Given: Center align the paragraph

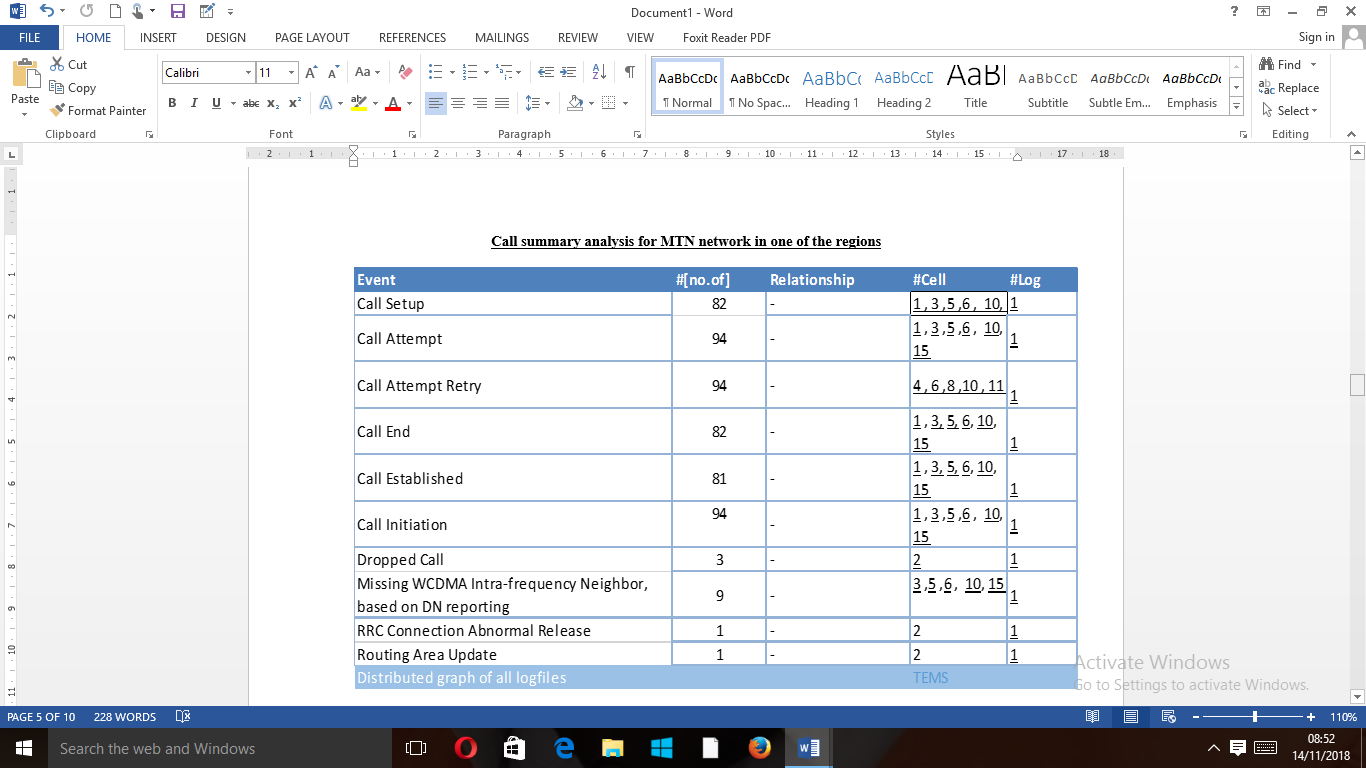Looking at the screenshot, I should click(458, 103).
